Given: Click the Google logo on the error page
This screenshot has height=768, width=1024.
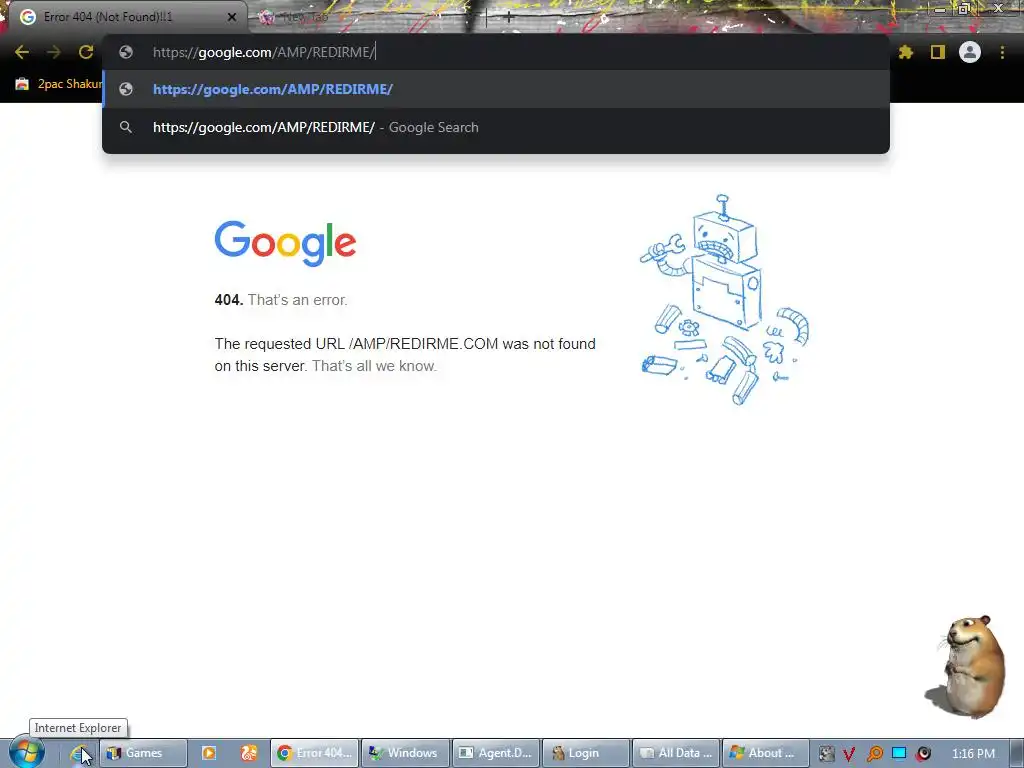Looking at the screenshot, I should coord(285,243).
